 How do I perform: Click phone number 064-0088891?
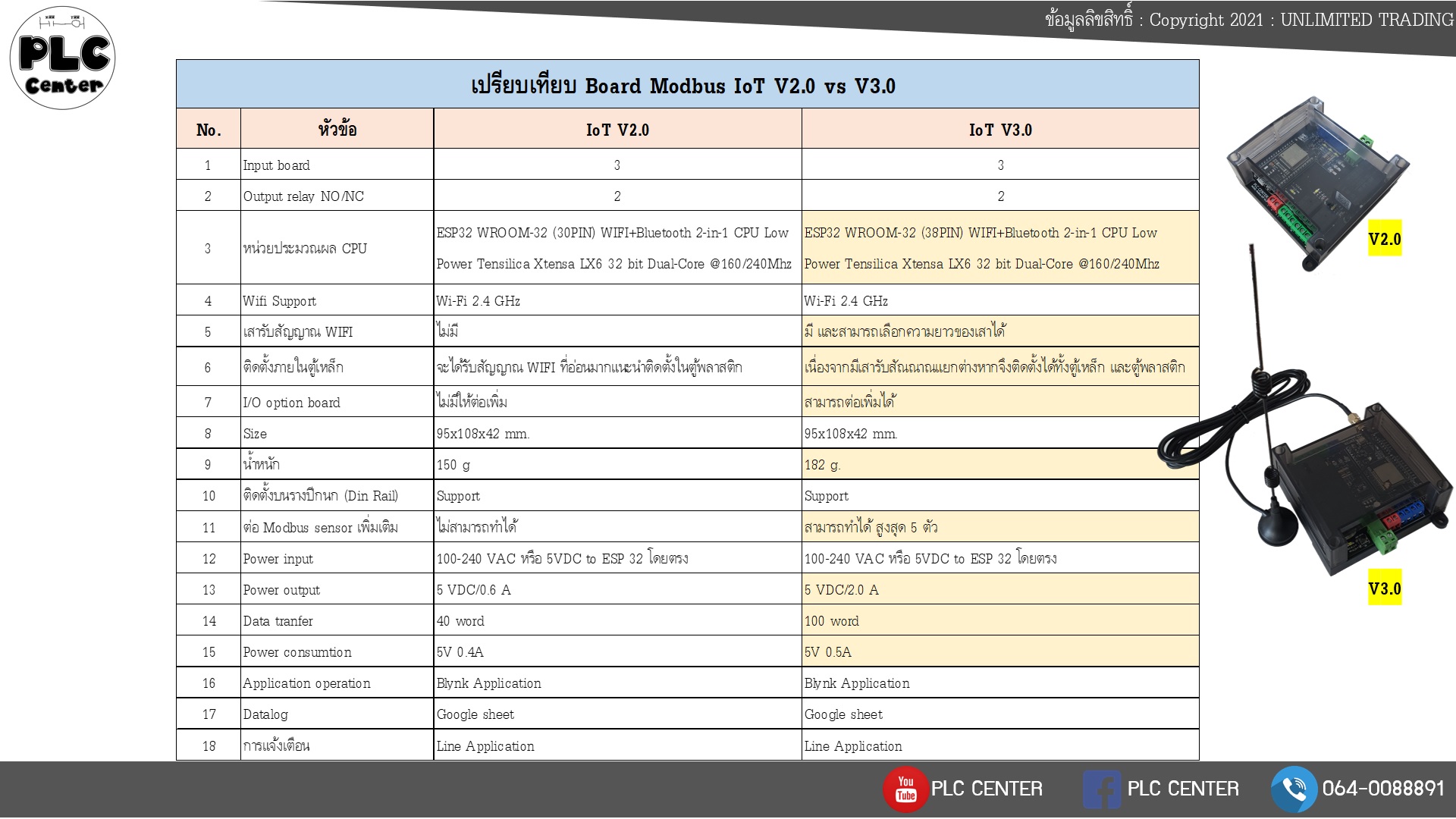coord(1383,789)
